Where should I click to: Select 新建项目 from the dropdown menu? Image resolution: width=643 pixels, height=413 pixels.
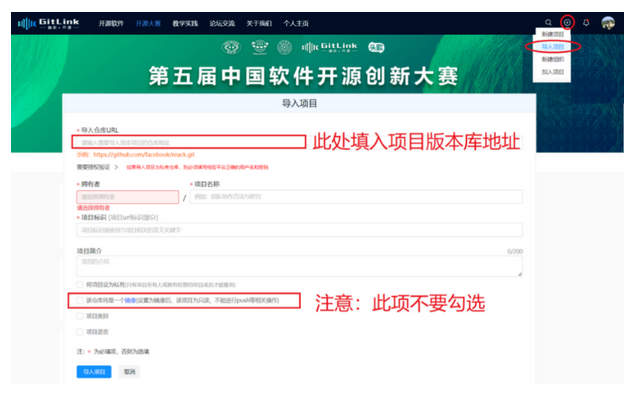(553, 35)
